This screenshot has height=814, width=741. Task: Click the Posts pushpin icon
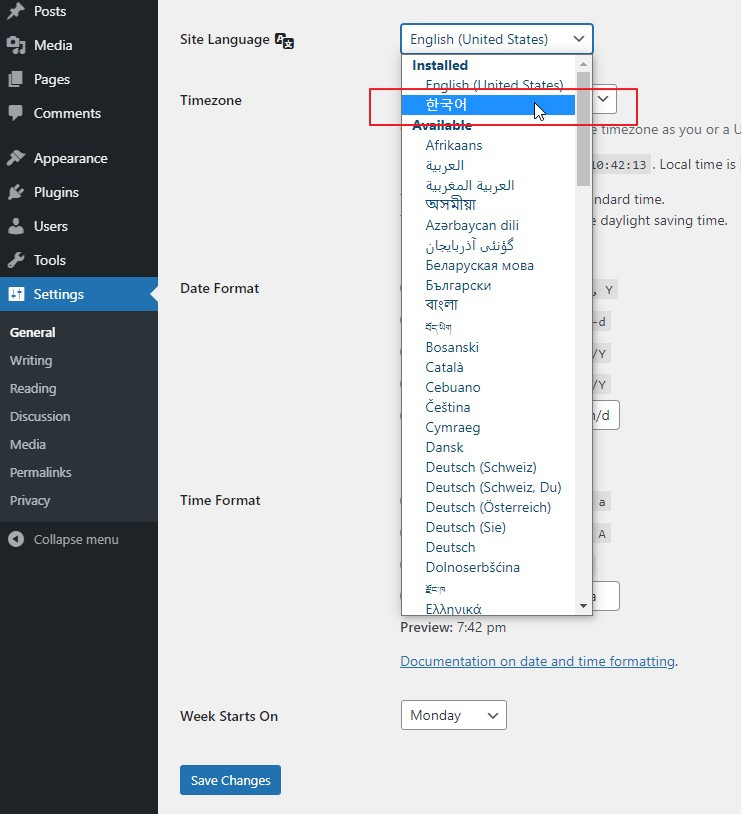[16, 11]
